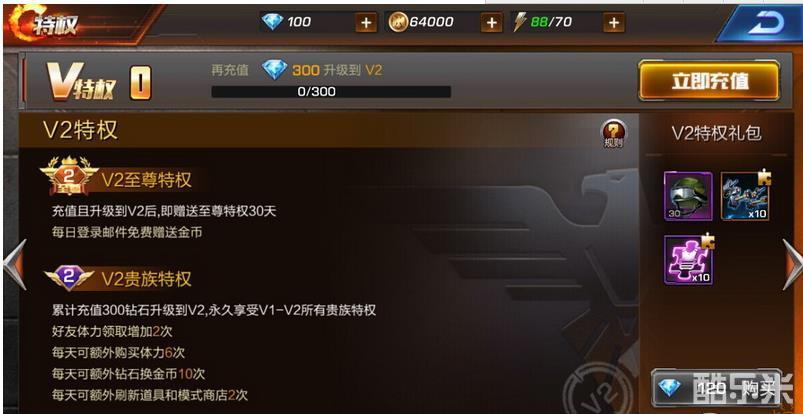Select the purple puzzle piece x10 item
Viewport: 803px width, 414px height.
tap(688, 260)
